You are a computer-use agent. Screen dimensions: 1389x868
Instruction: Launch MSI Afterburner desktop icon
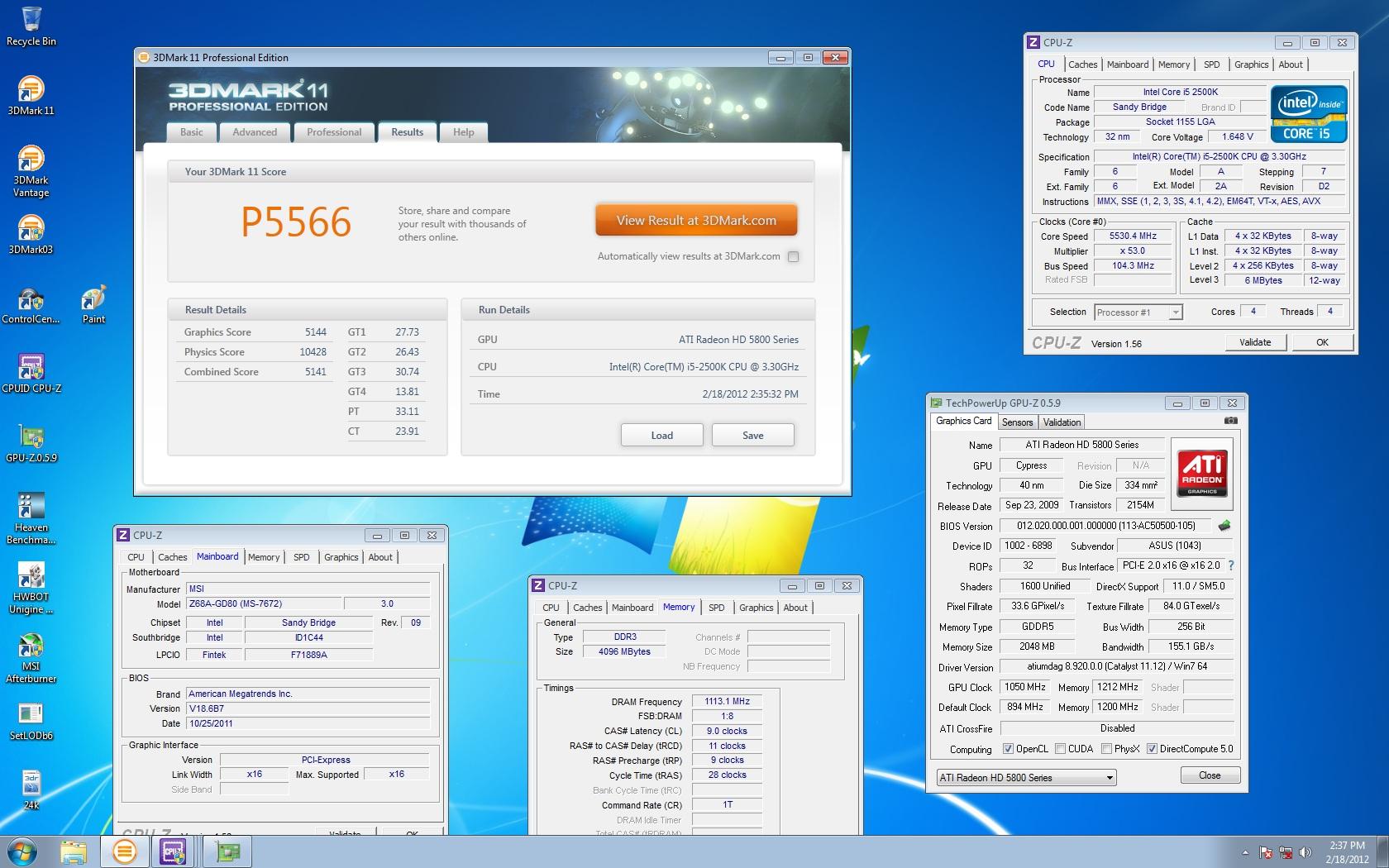pyautogui.click(x=31, y=657)
